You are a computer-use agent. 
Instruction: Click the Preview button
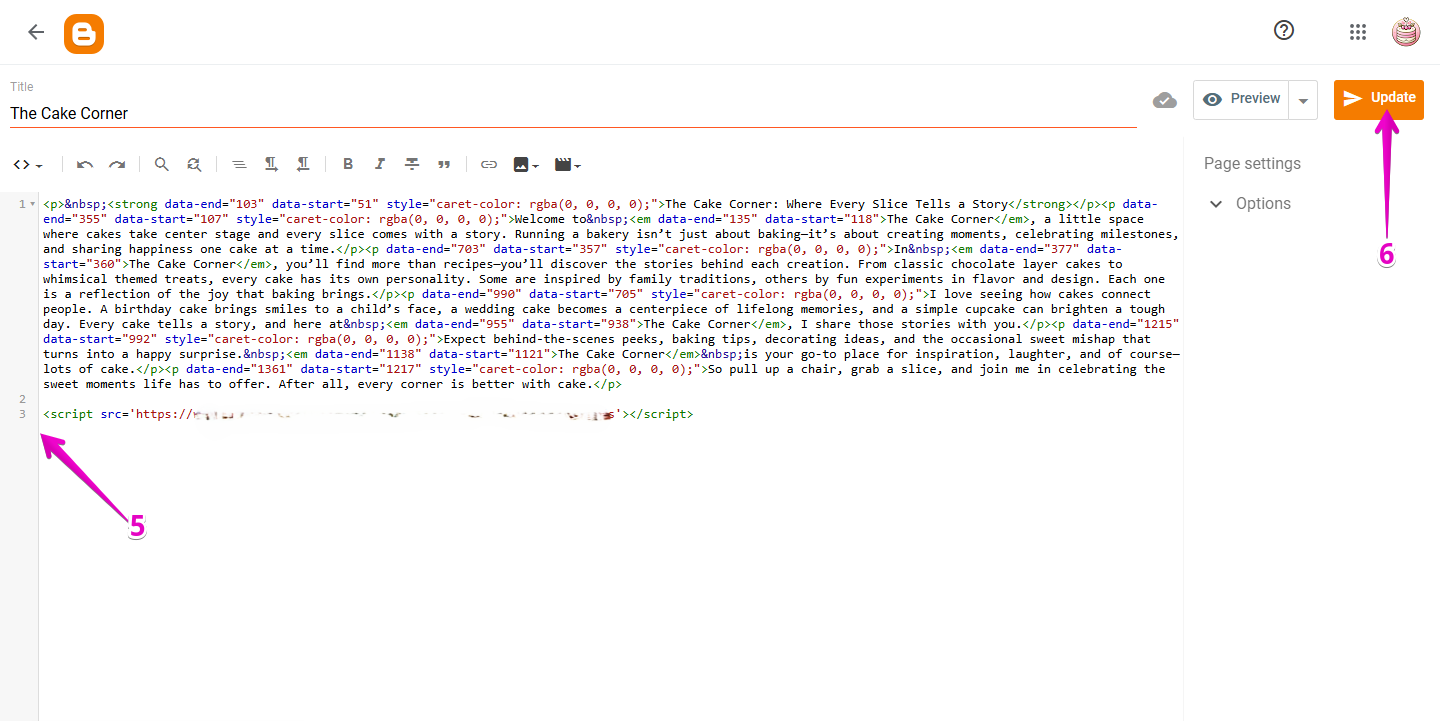point(1240,99)
